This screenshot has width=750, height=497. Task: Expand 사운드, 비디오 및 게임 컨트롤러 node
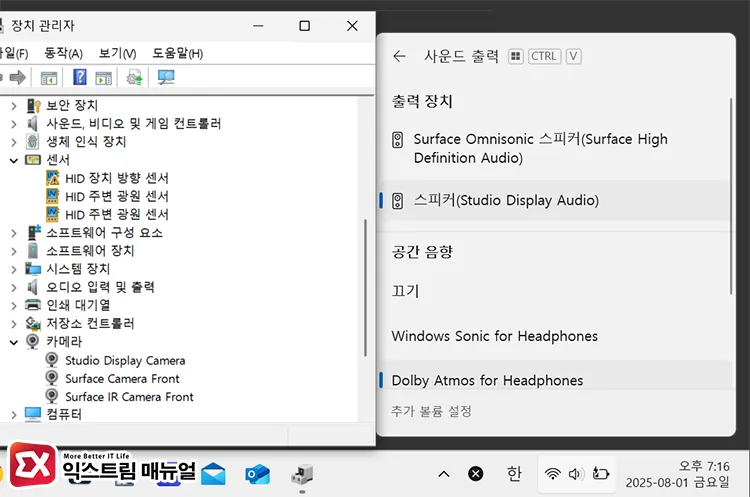click(14, 124)
